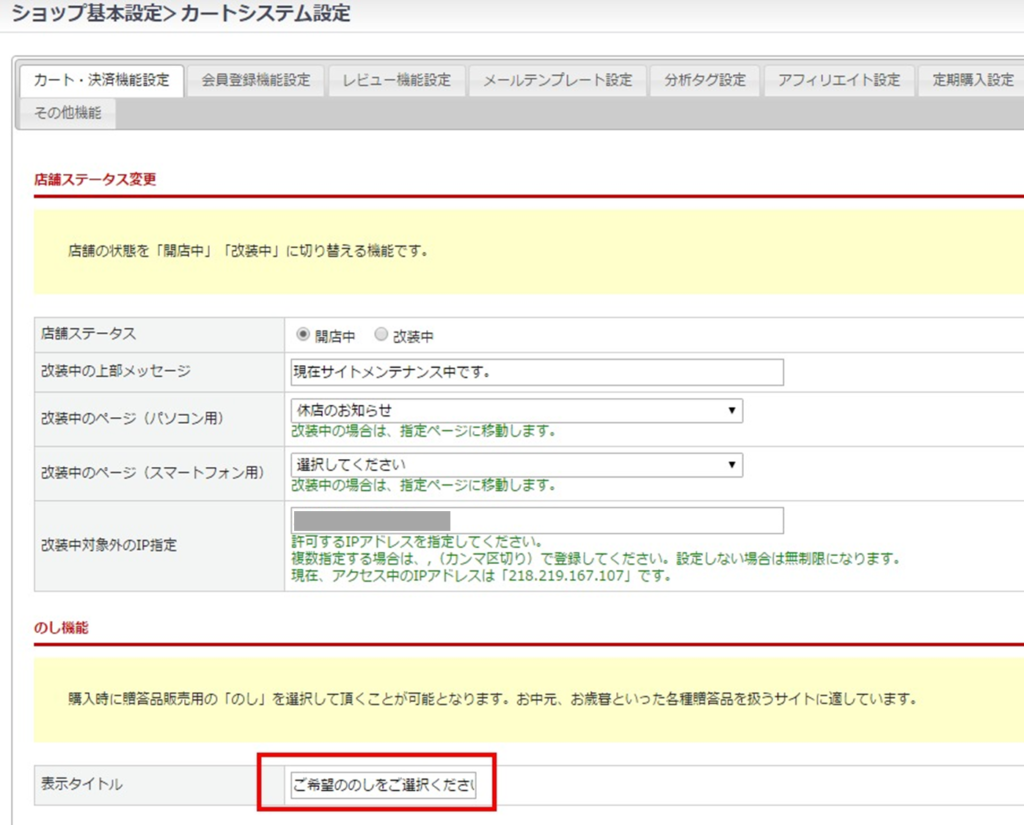Switch to the 定期購入設定 tab
1024x825 pixels.
[x=972, y=81]
